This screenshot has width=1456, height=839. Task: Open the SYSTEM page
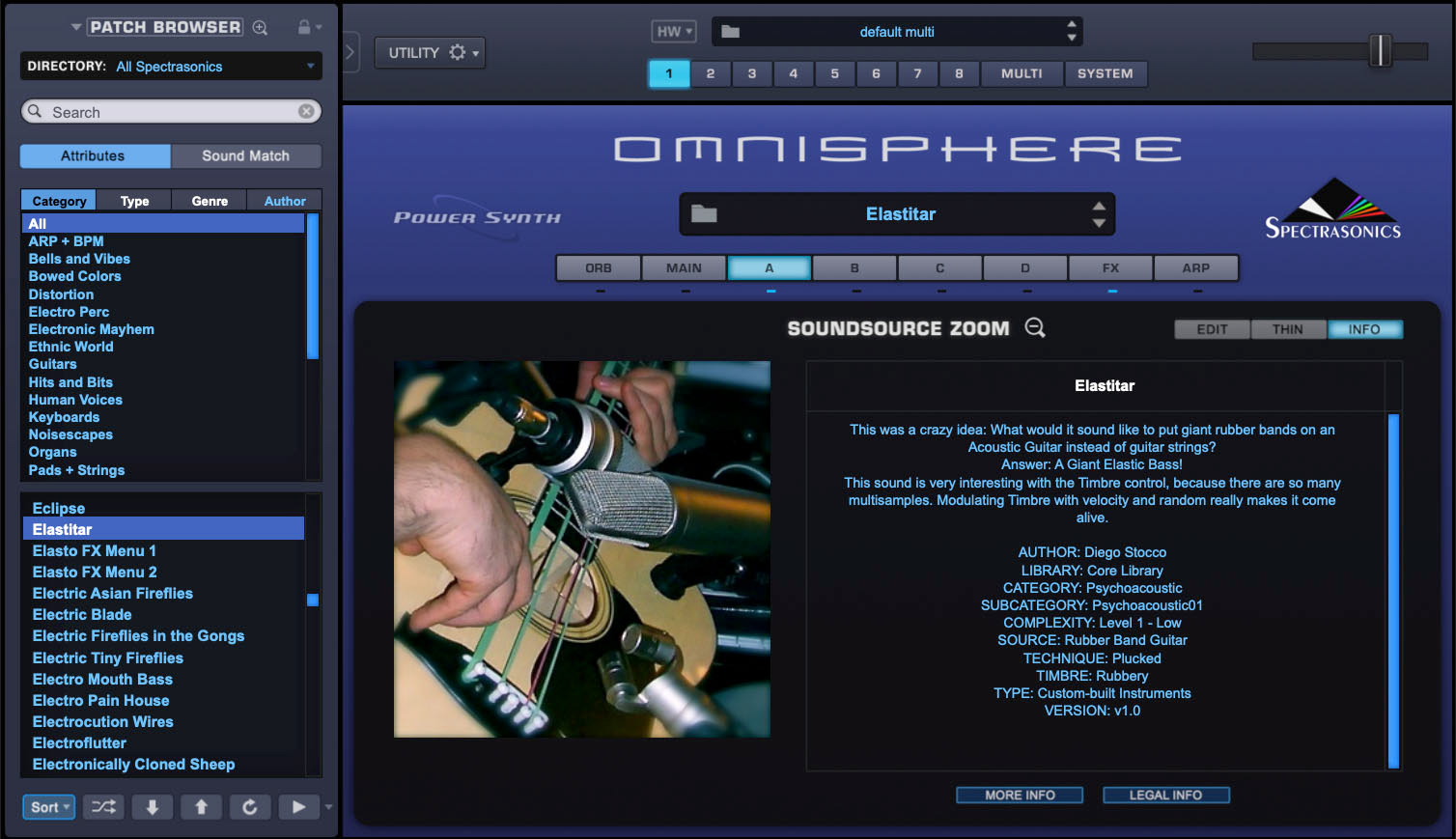tap(1106, 73)
